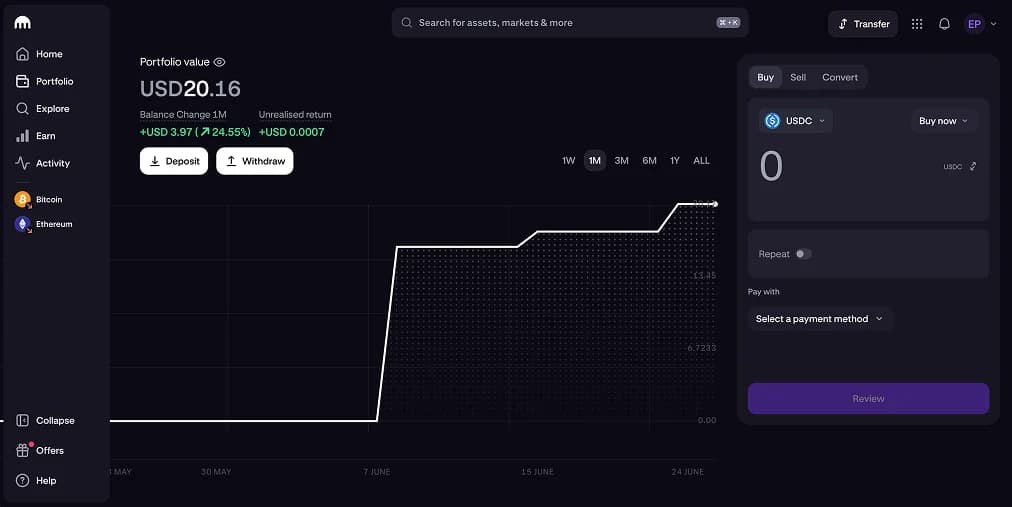Open the apps grid menu
This screenshot has height=507, width=1012.
tap(916, 24)
